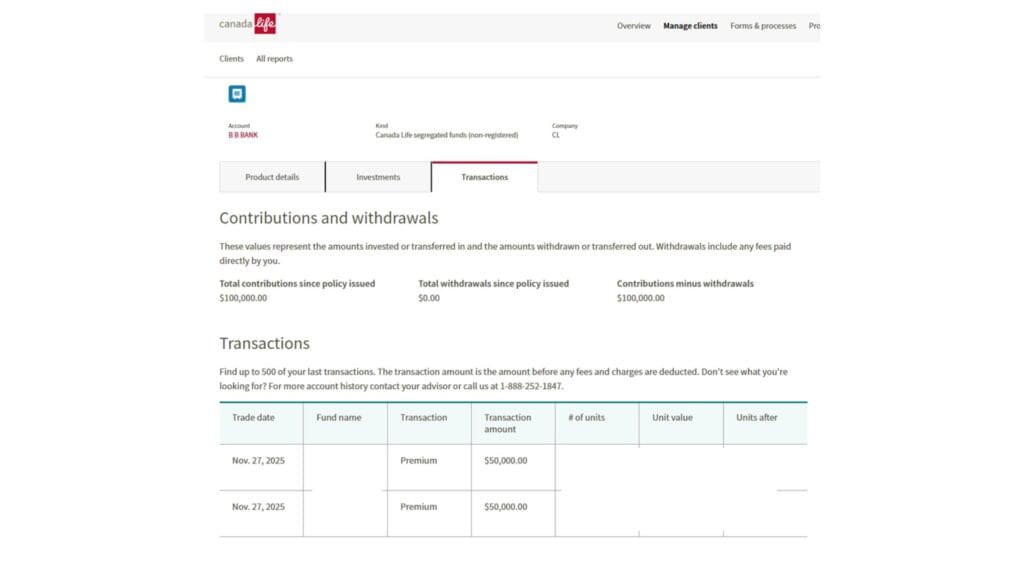Go to the Clients sub-navigation link
This screenshot has height=576, width=1024.
tap(231, 59)
